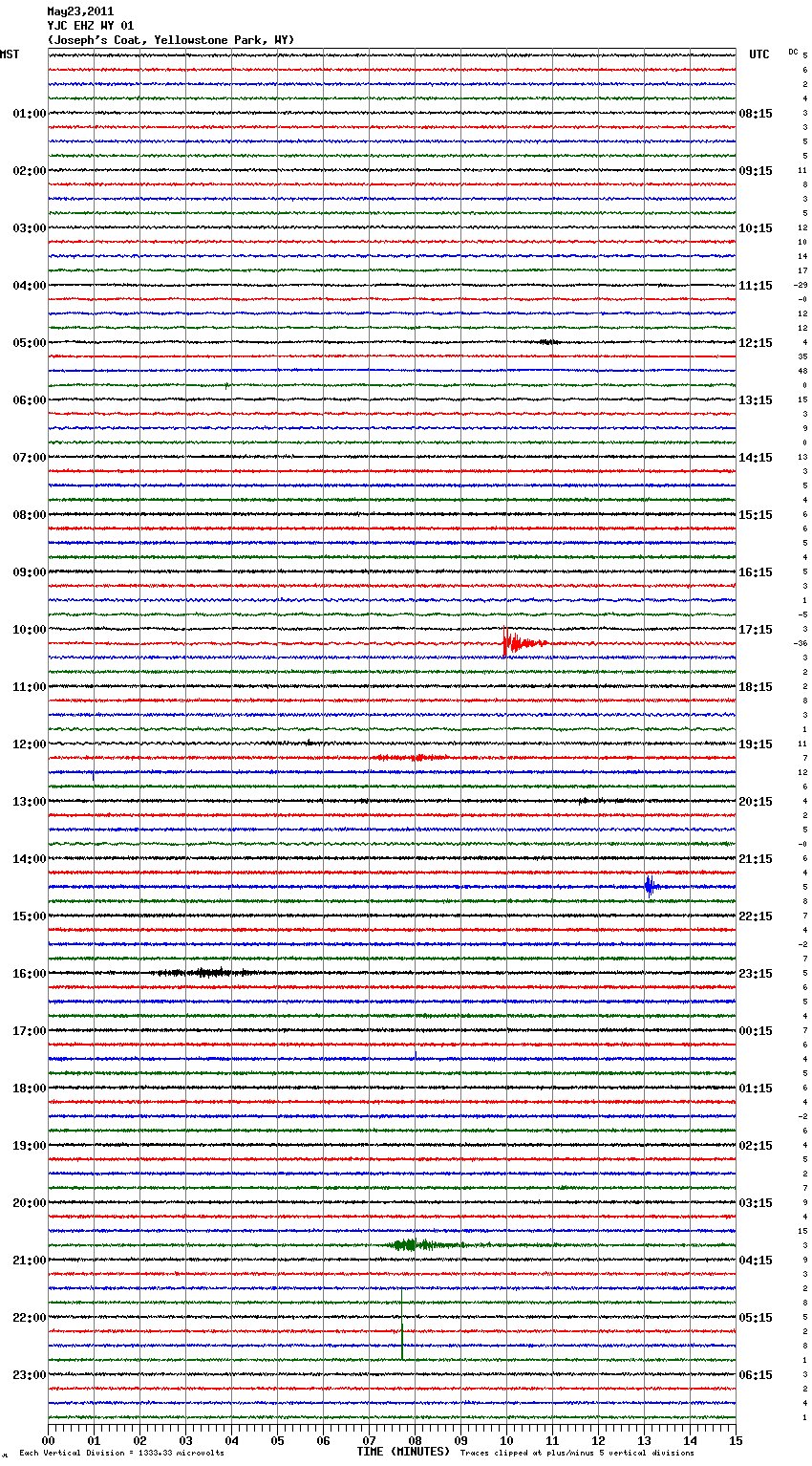The width and height of the screenshot is (812, 1466).
Task: Click the 21:15 UTC time label
Action: click(x=756, y=859)
